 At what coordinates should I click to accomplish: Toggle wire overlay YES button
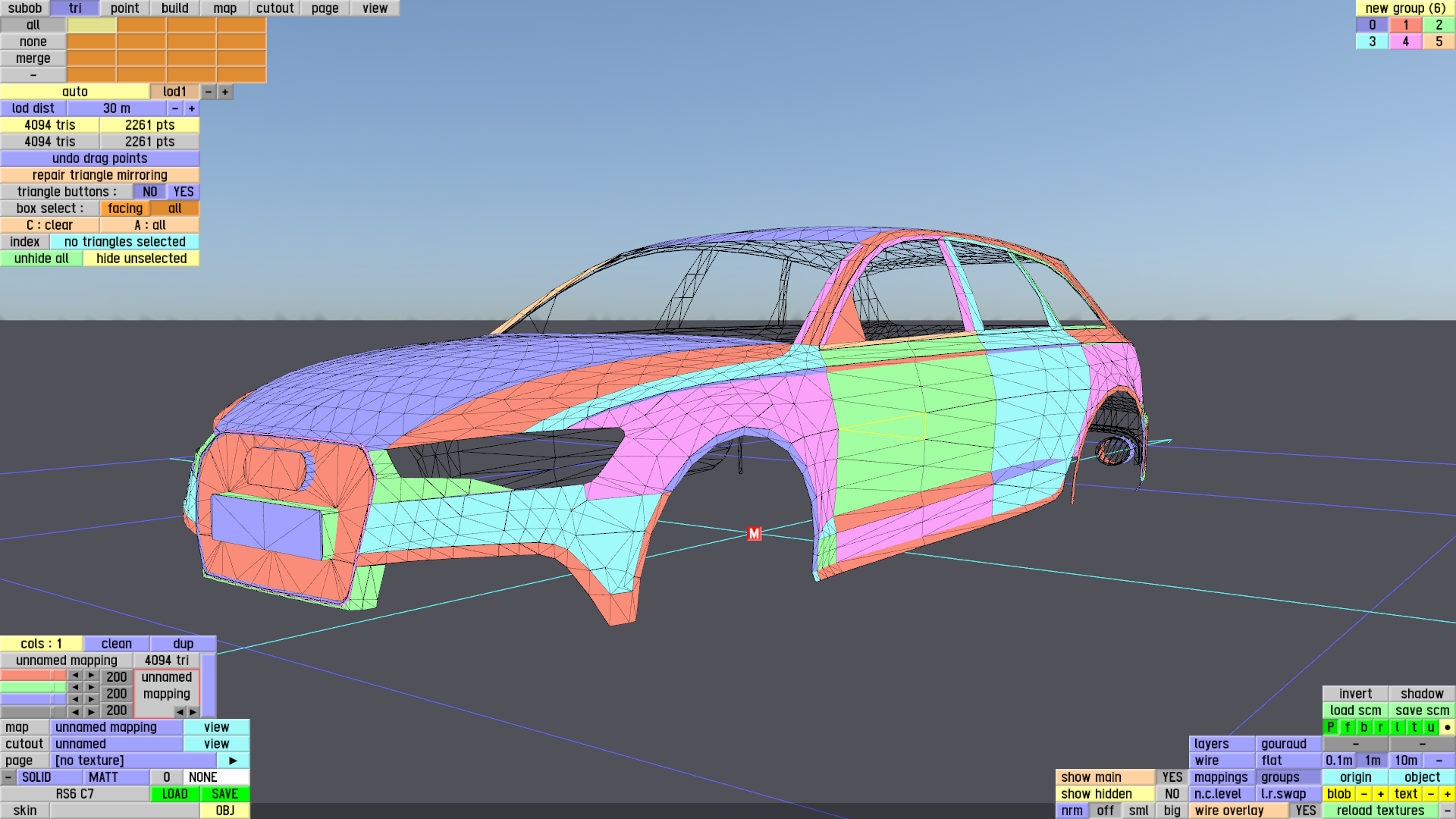point(1305,811)
